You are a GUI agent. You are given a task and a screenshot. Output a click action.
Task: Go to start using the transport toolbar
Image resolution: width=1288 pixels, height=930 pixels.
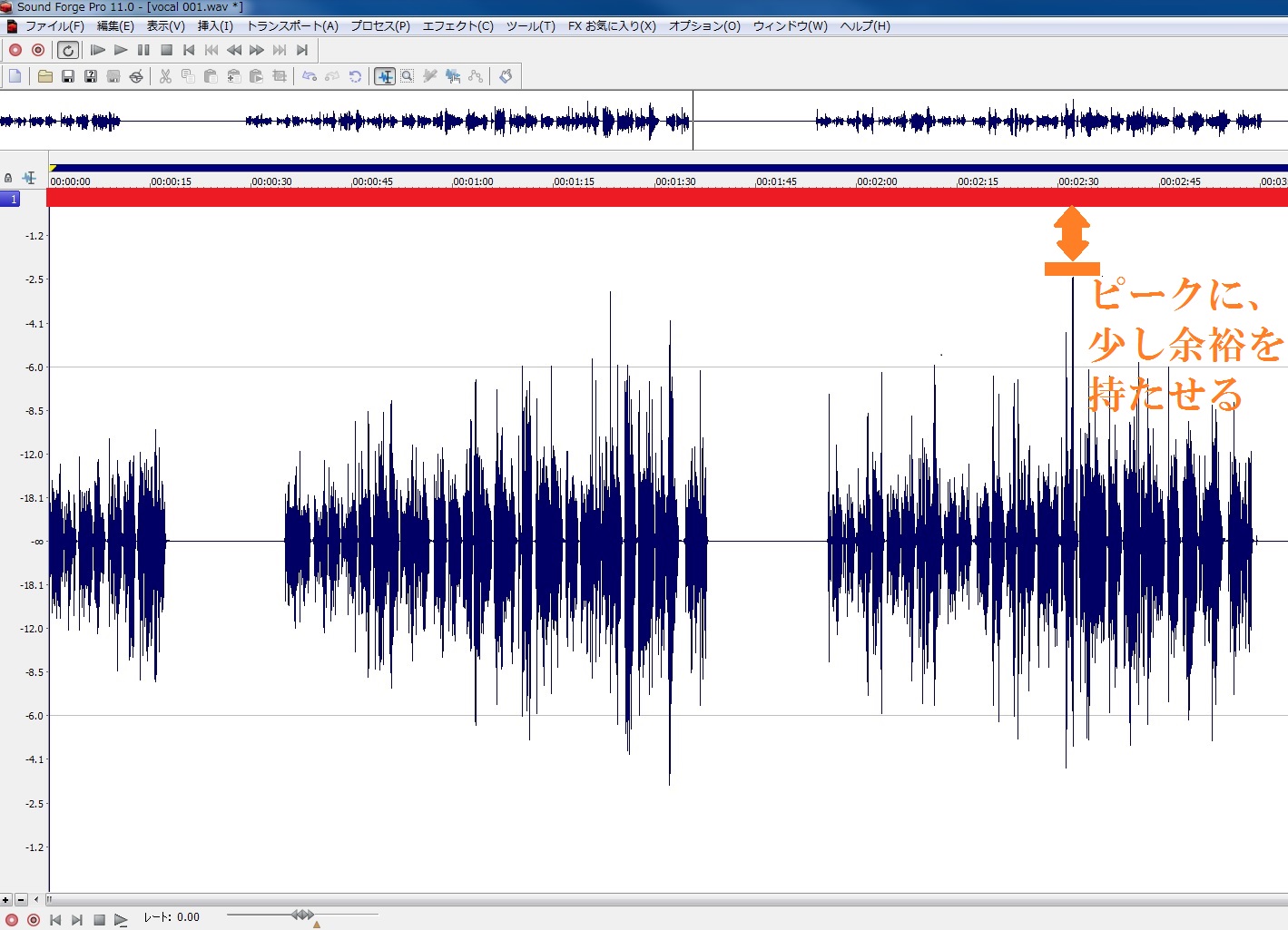[189, 50]
